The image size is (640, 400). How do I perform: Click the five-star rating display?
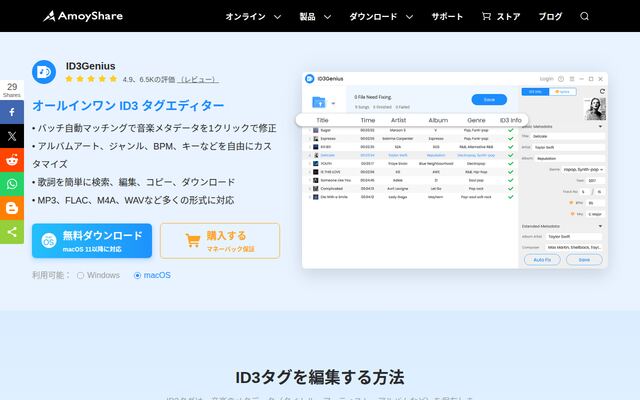click(91, 79)
